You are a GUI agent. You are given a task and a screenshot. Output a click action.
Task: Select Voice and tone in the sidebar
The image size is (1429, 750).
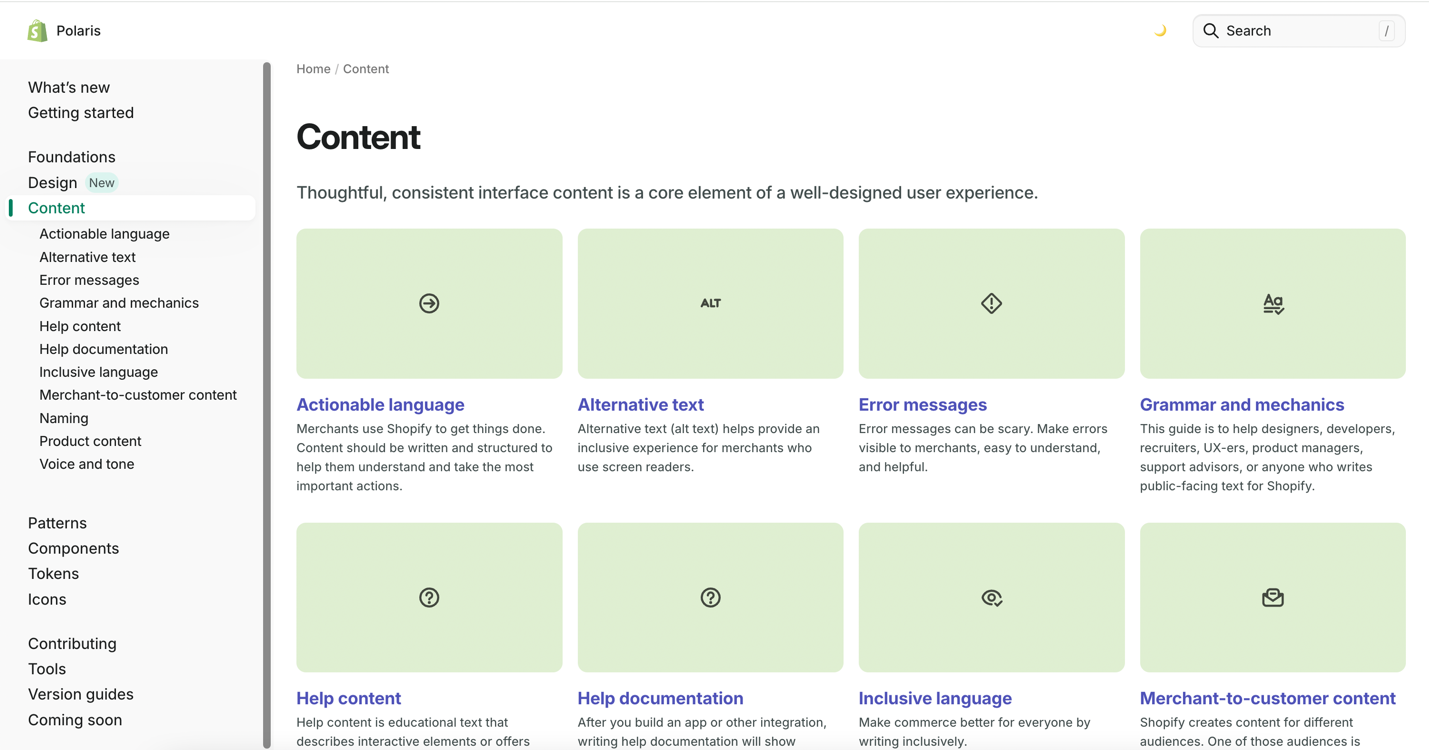[86, 463]
